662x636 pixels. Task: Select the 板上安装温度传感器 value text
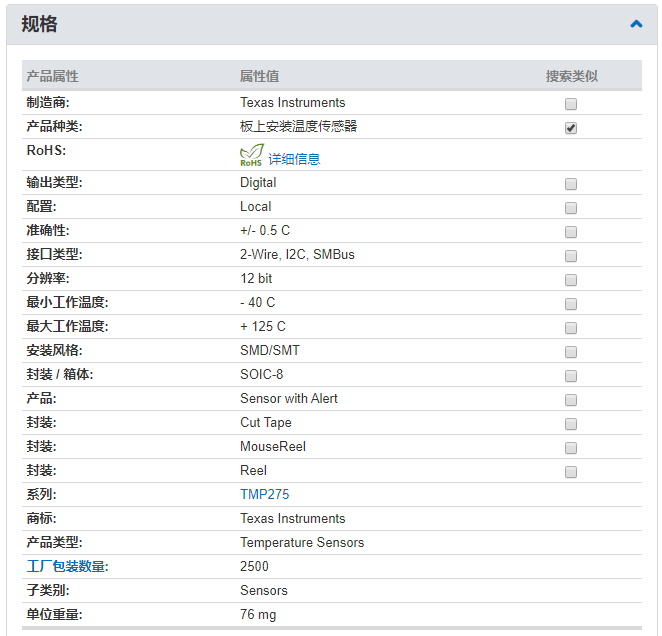[298, 126]
